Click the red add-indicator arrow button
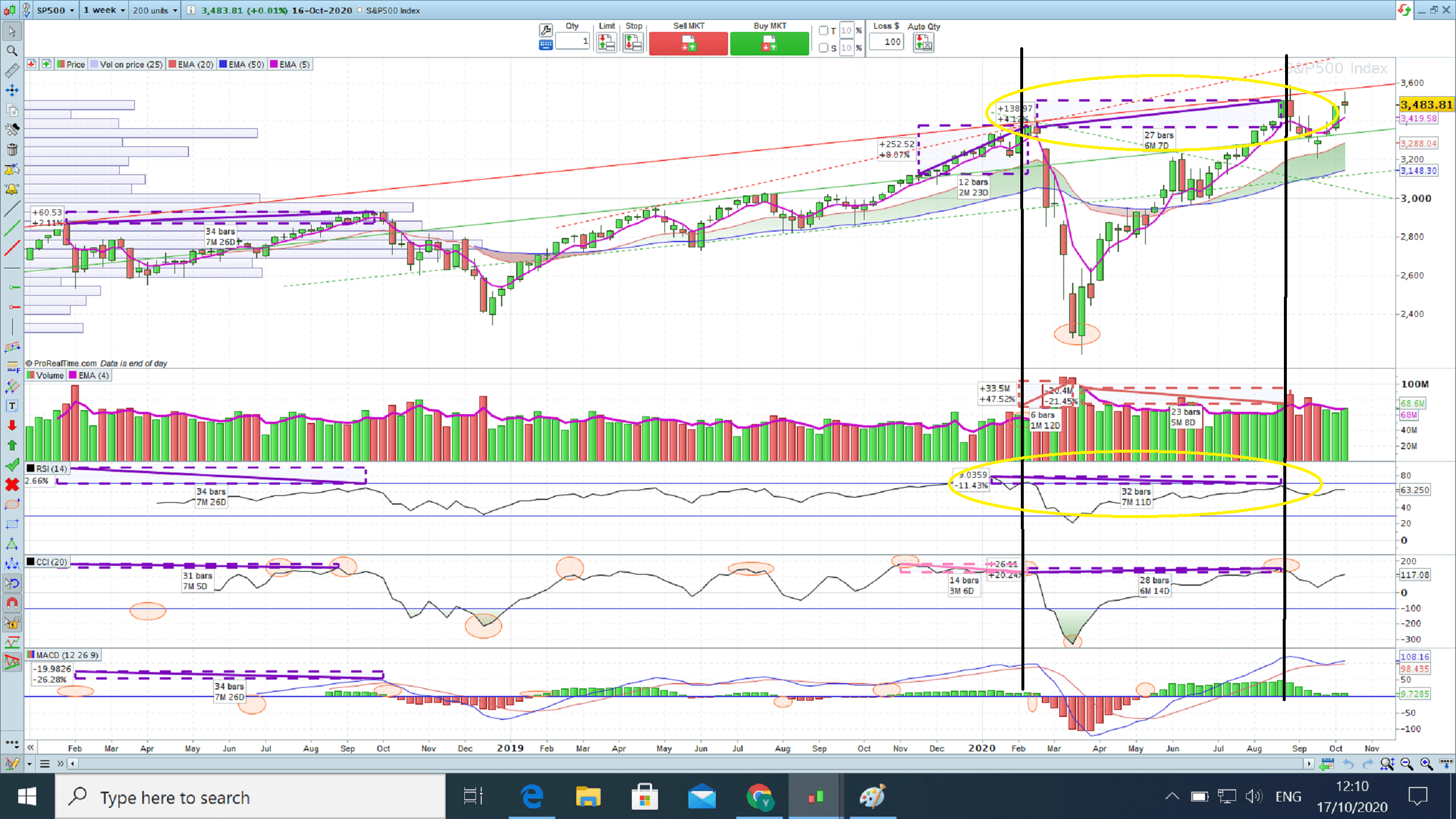 coord(32,64)
